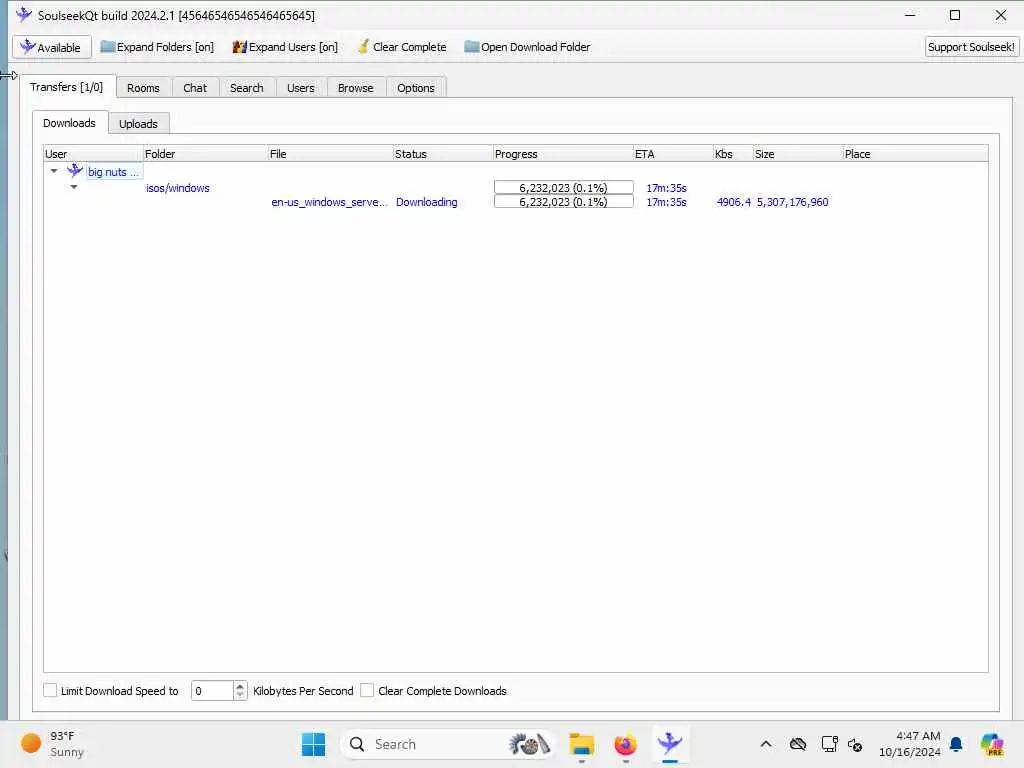Collapse the isos/windows folder node
Viewport: 1024px width, 768px height.
[x=74, y=187]
